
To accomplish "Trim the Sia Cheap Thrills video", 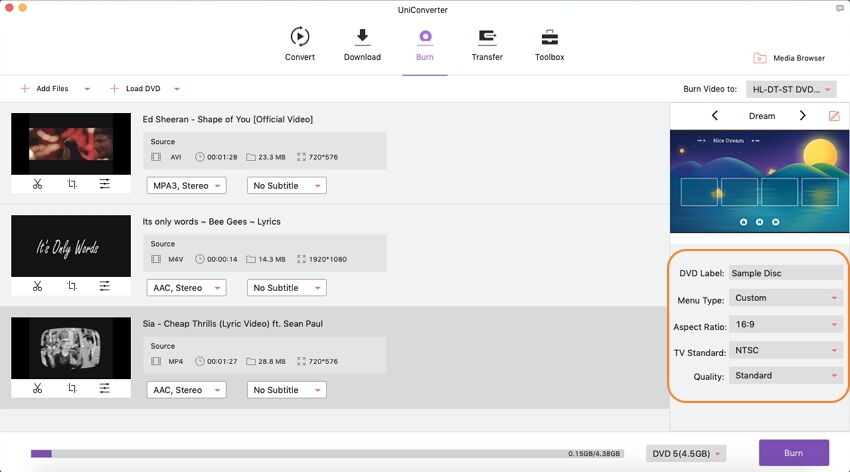I will click(x=37, y=388).
